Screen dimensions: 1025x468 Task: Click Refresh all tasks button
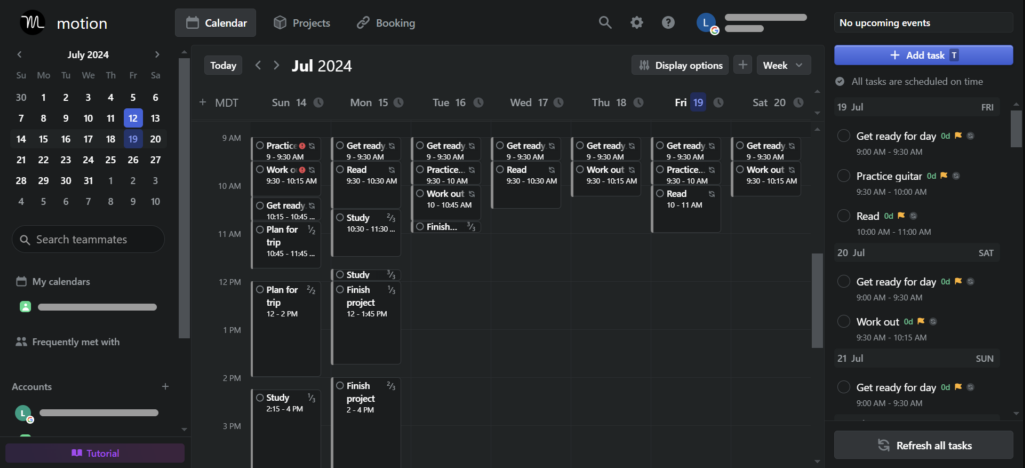923,446
